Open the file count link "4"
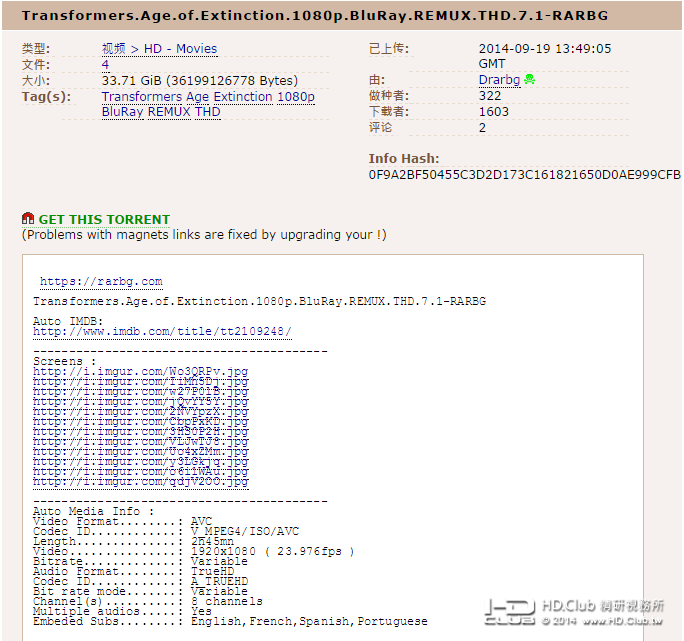This screenshot has height=641, width=684. point(105,65)
